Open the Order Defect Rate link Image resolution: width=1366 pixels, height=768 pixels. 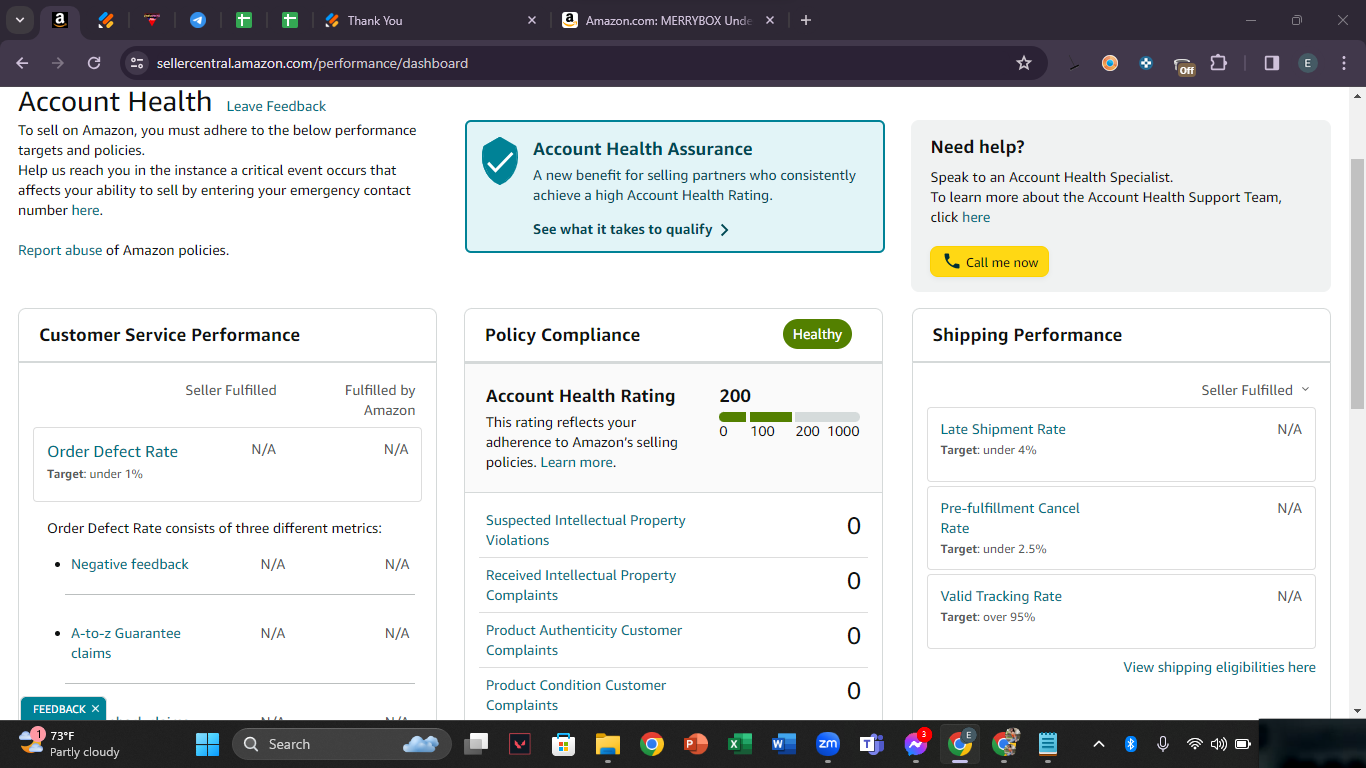[113, 451]
